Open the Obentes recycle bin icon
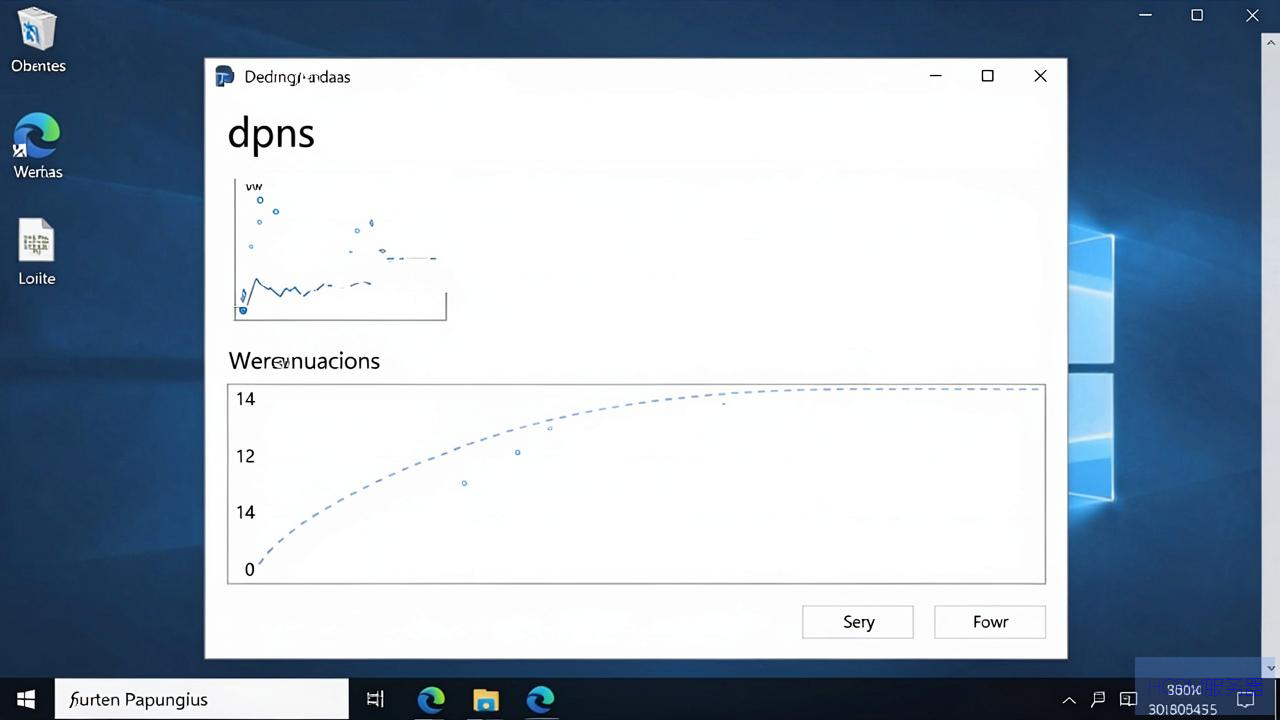Viewport: 1280px width, 720px height. 38,40
